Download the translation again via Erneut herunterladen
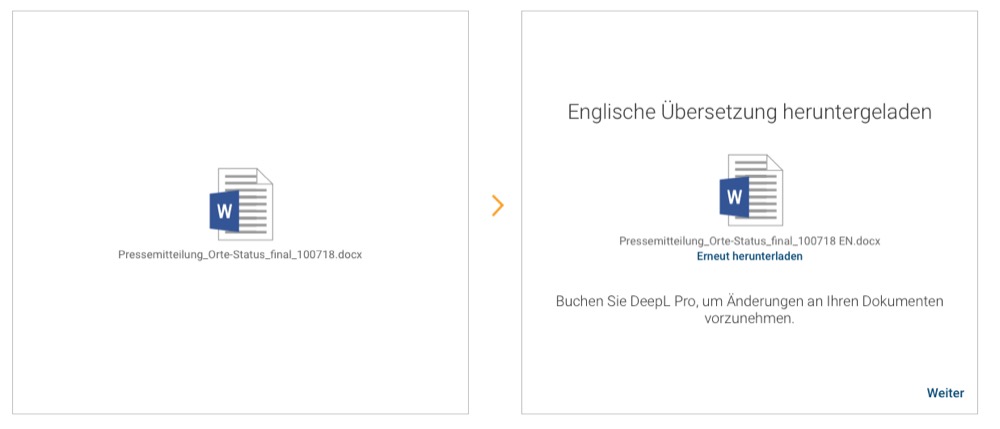This screenshot has width=1000, height=429. [749, 256]
